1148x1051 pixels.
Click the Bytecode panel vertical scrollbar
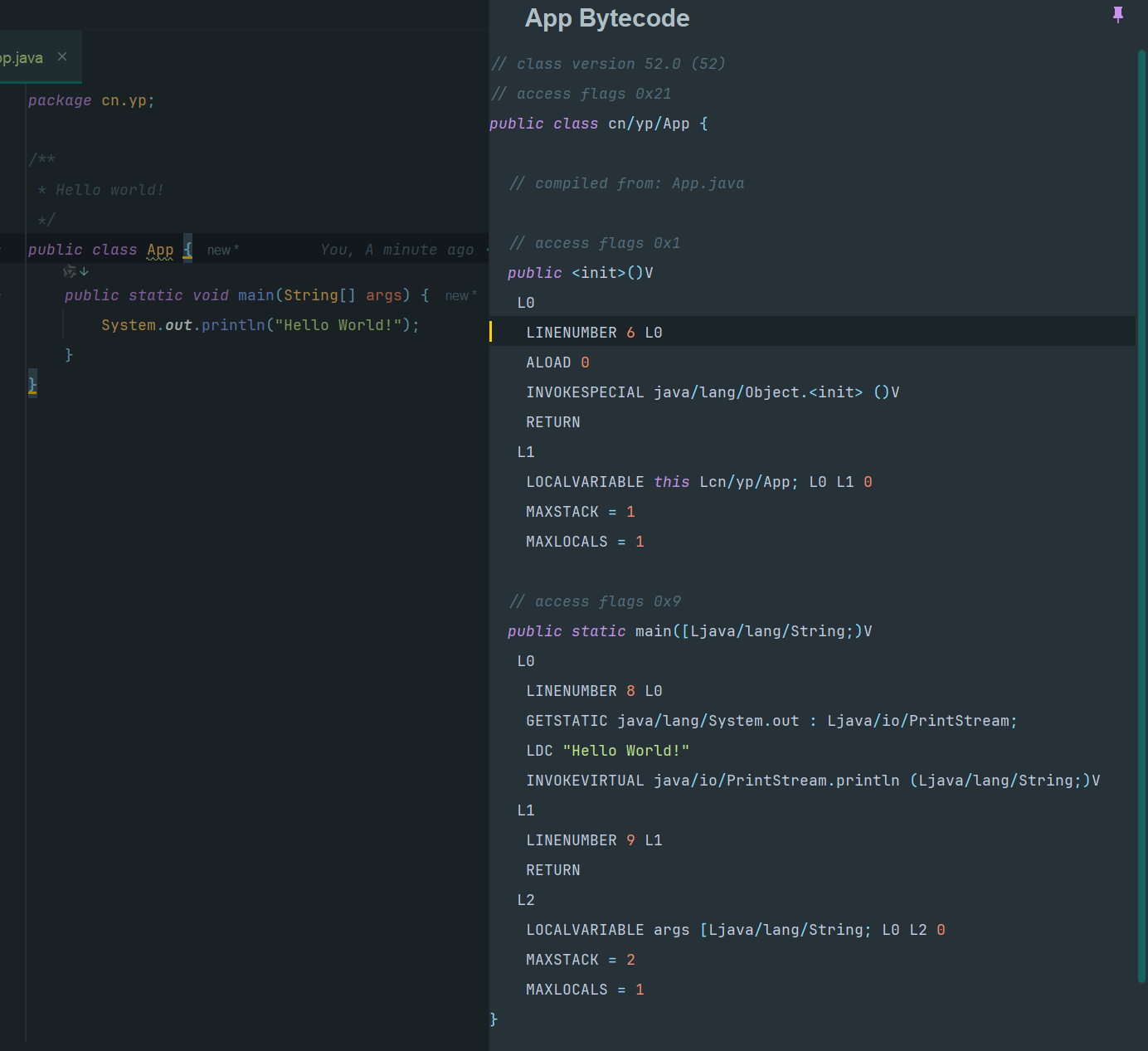click(1141, 514)
